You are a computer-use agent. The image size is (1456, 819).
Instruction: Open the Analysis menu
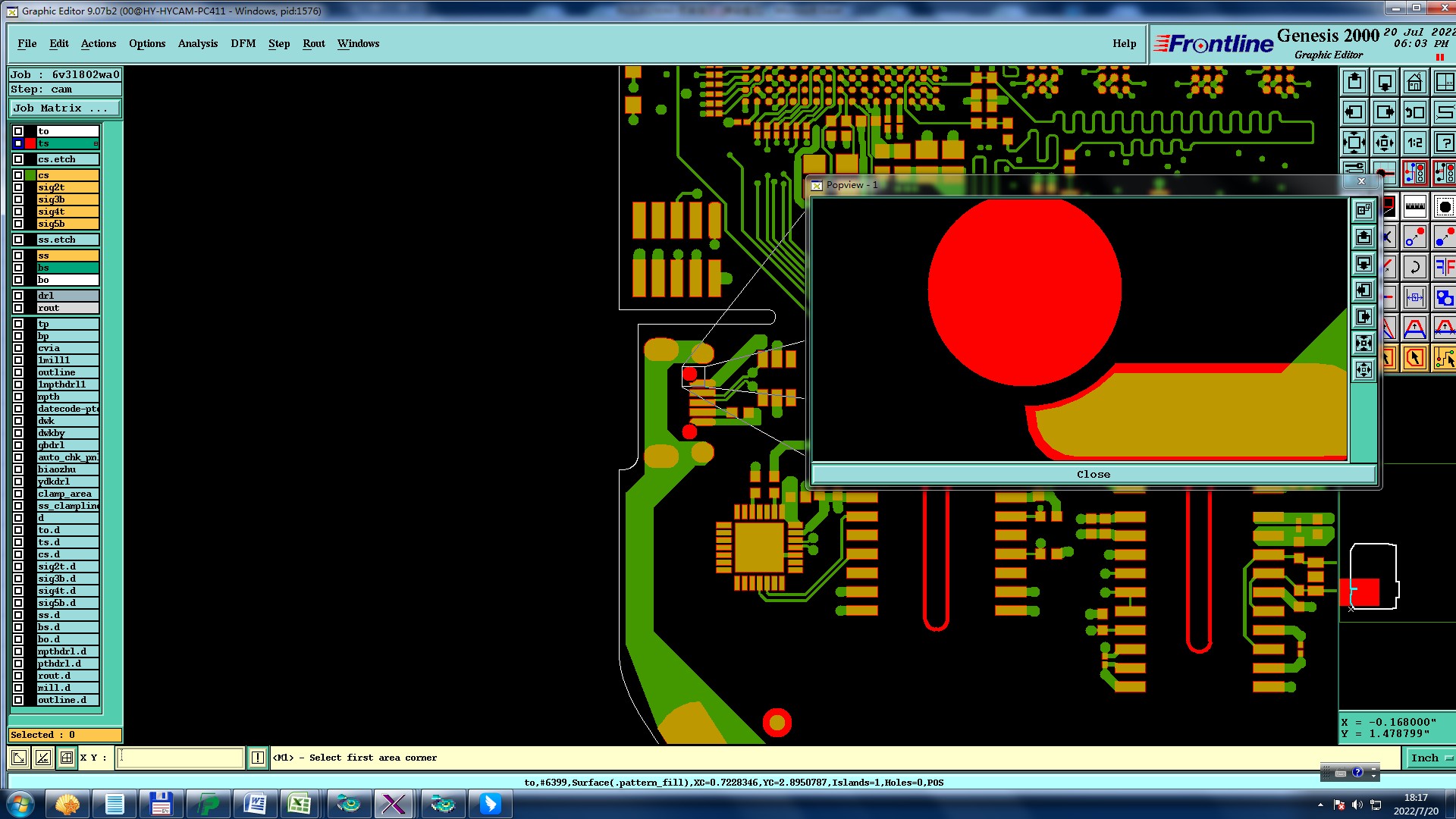197,43
